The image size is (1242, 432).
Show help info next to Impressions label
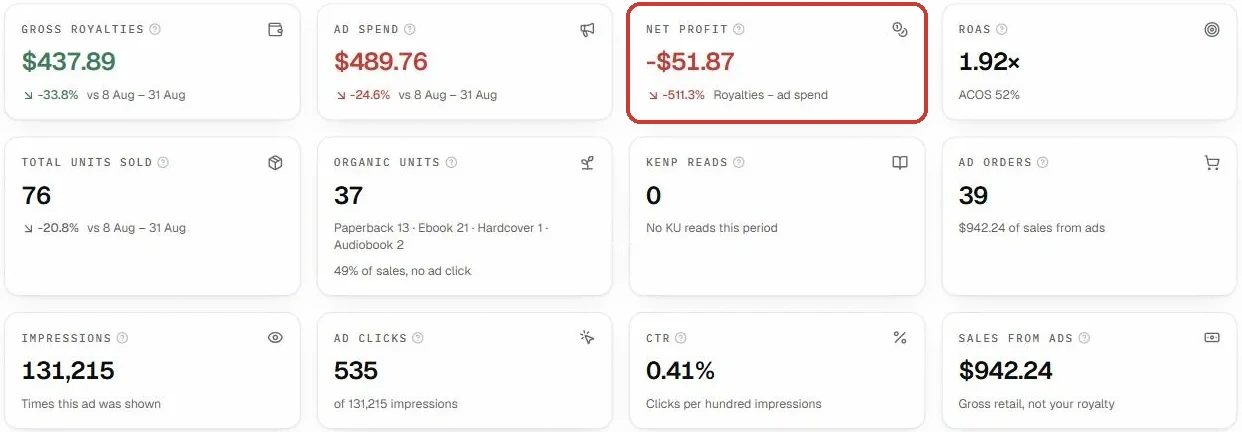tap(122, 338)
